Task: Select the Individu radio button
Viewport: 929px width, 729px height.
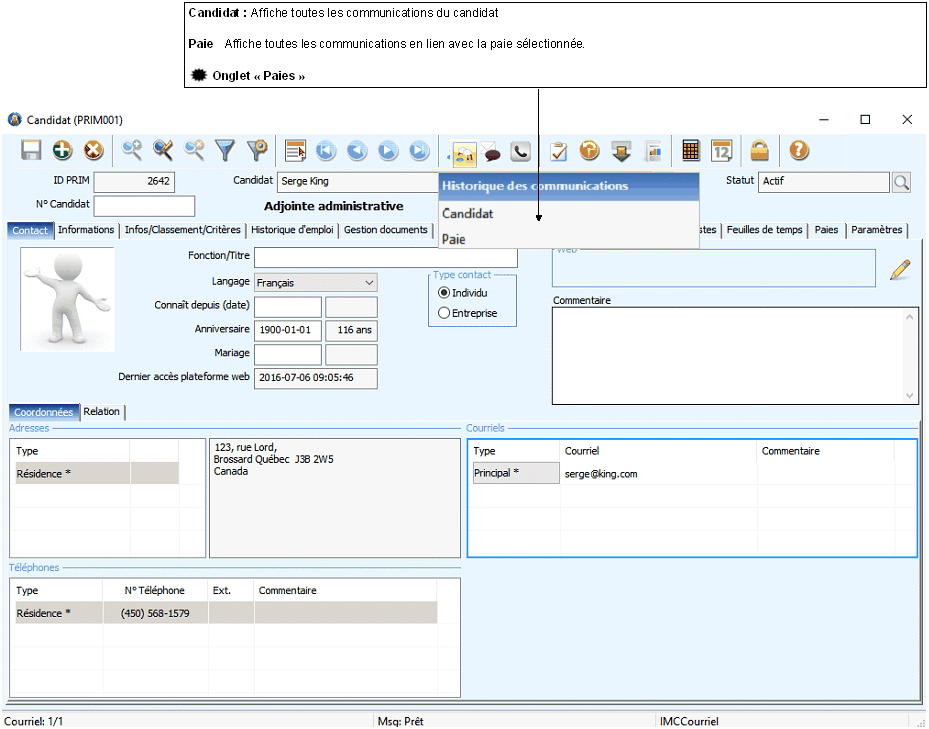Action: [x=444, y=293]
